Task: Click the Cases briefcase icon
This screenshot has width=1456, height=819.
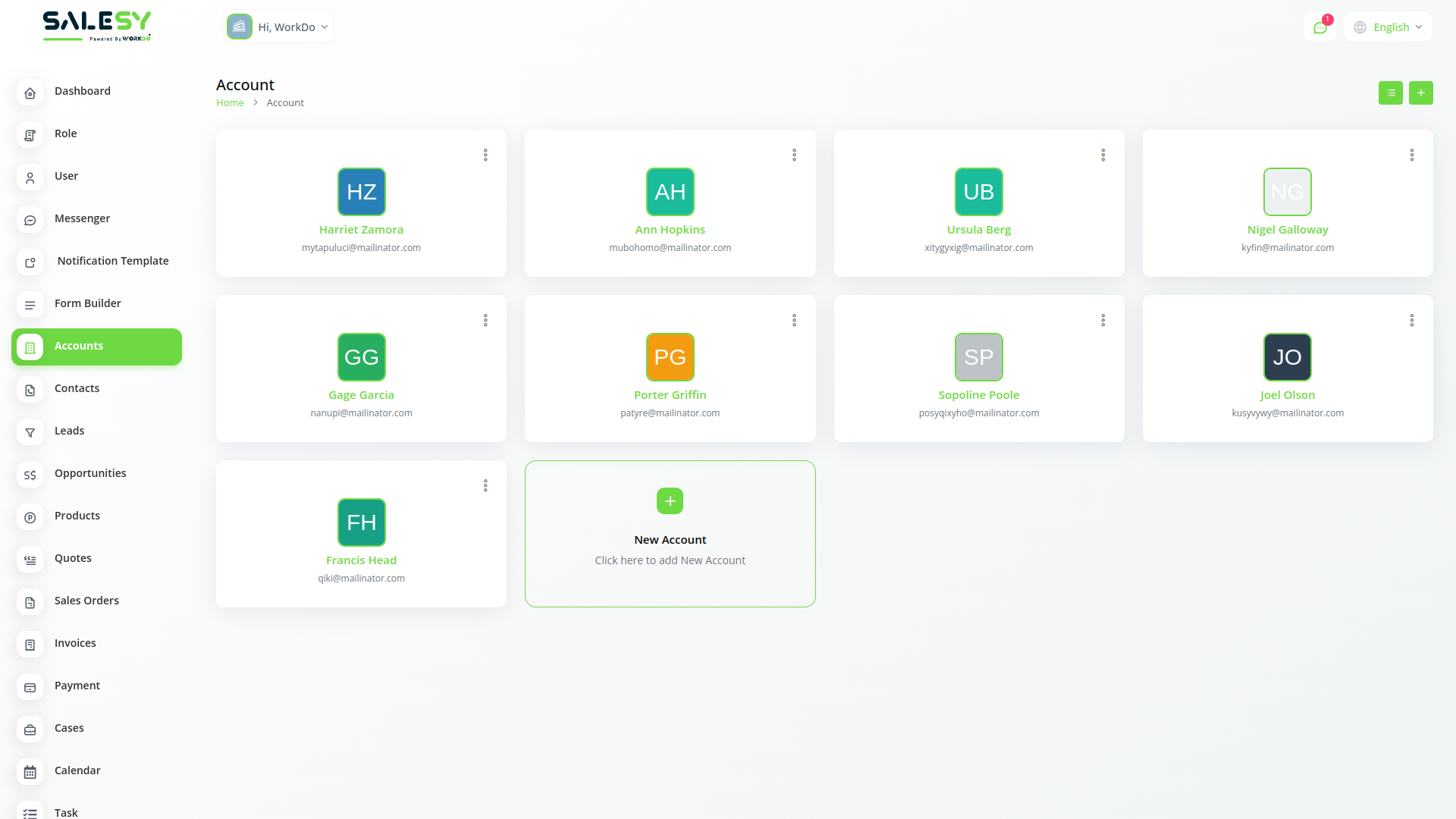Action: (x=30, y=730)
